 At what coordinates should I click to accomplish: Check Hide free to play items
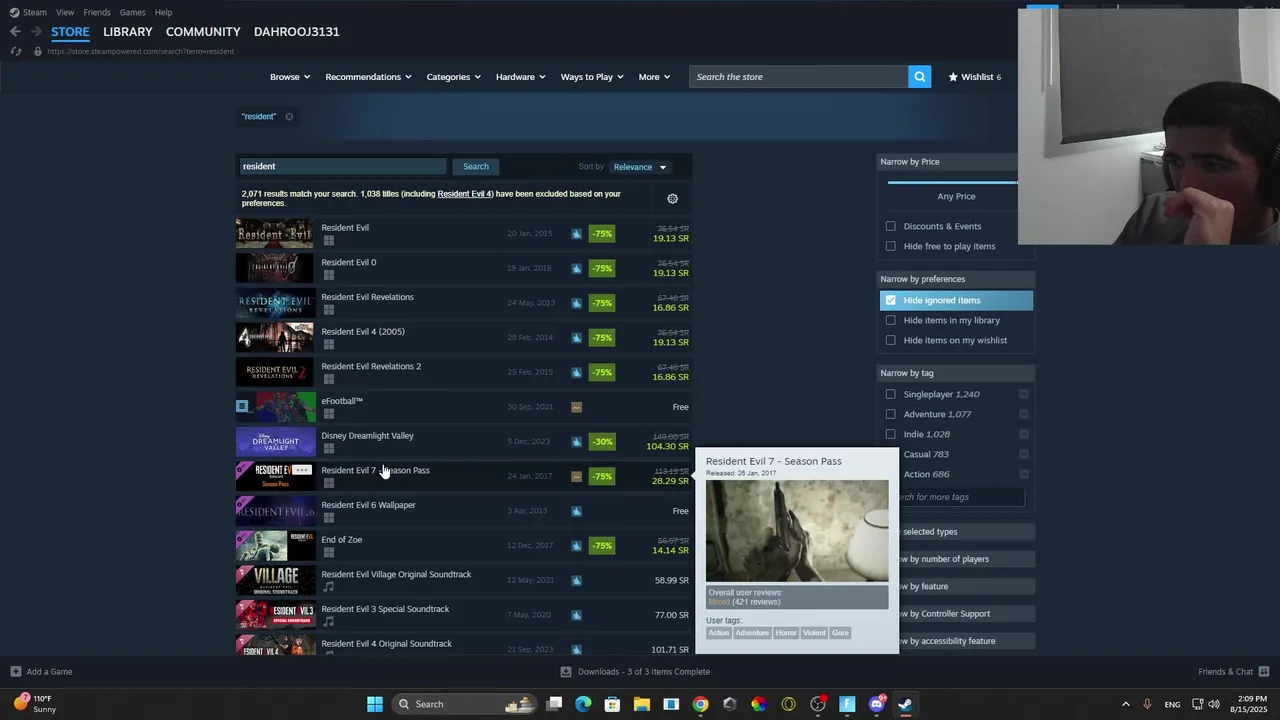[891, 246]
